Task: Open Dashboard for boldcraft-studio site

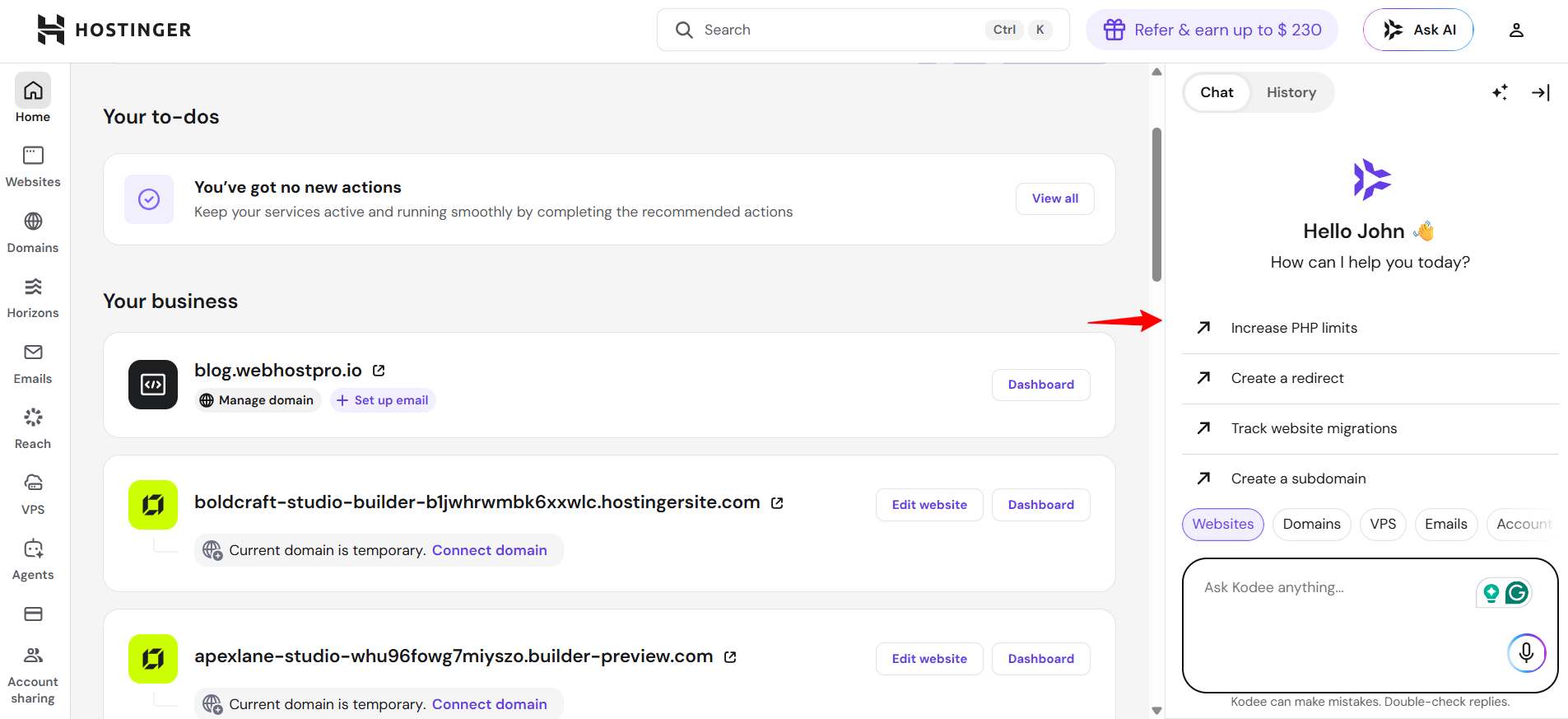Action: pyautogui.click(x=1041, y=505)
